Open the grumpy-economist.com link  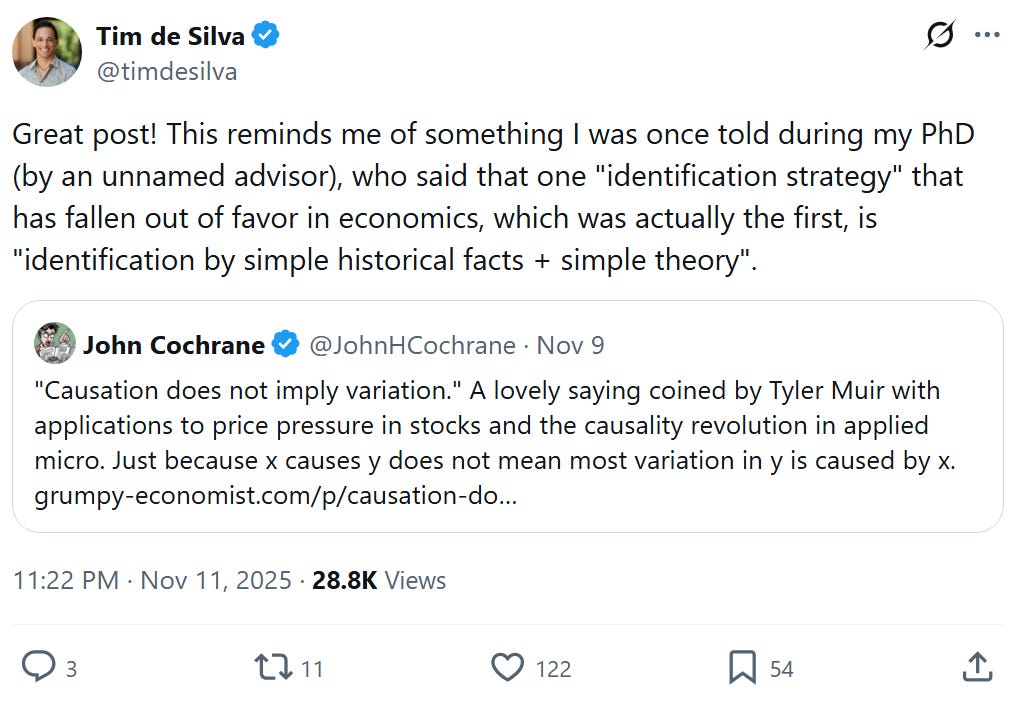tap(275, 496)
